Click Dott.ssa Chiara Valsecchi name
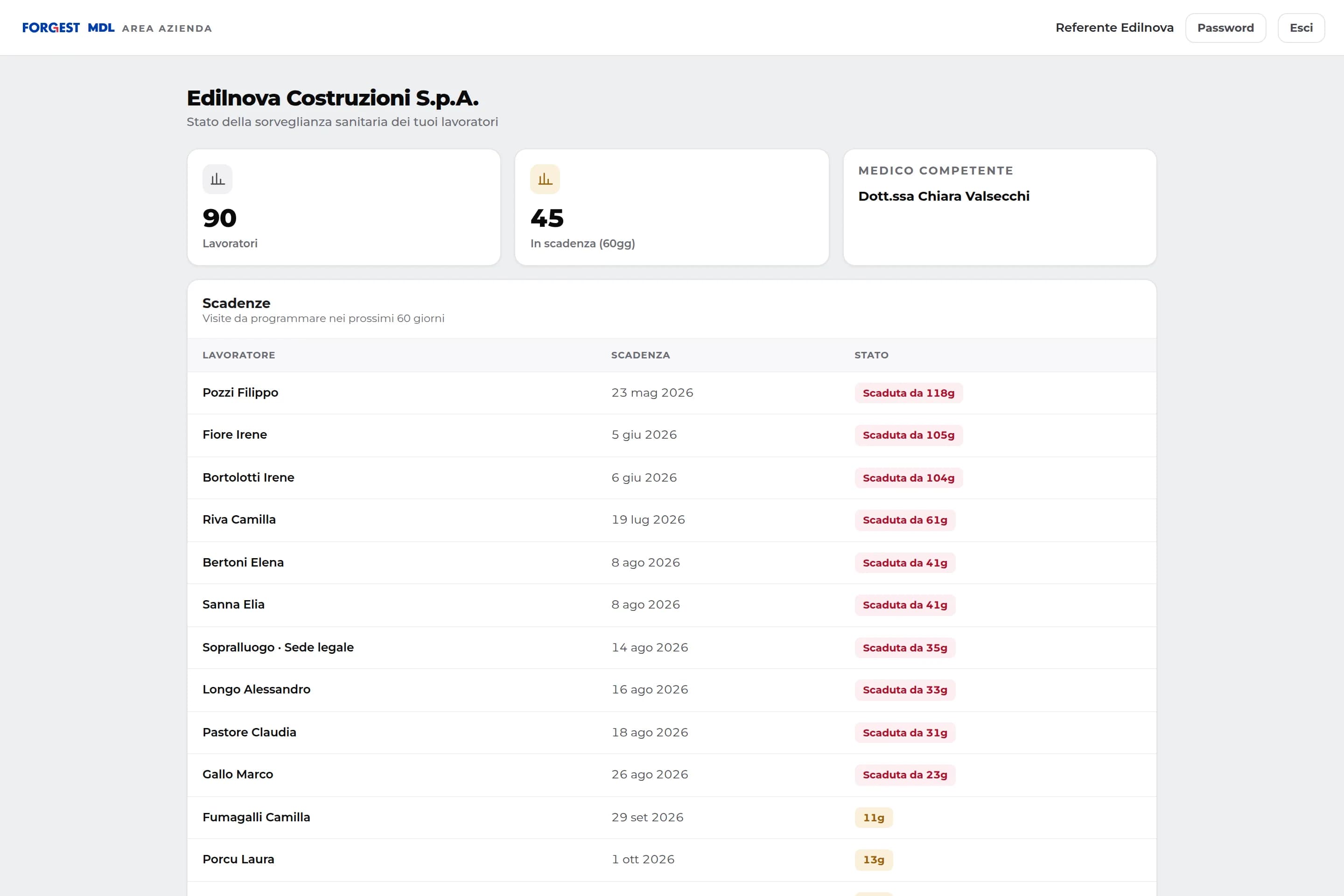This screenshot has width=1344, height=896. tap(944, 196)
